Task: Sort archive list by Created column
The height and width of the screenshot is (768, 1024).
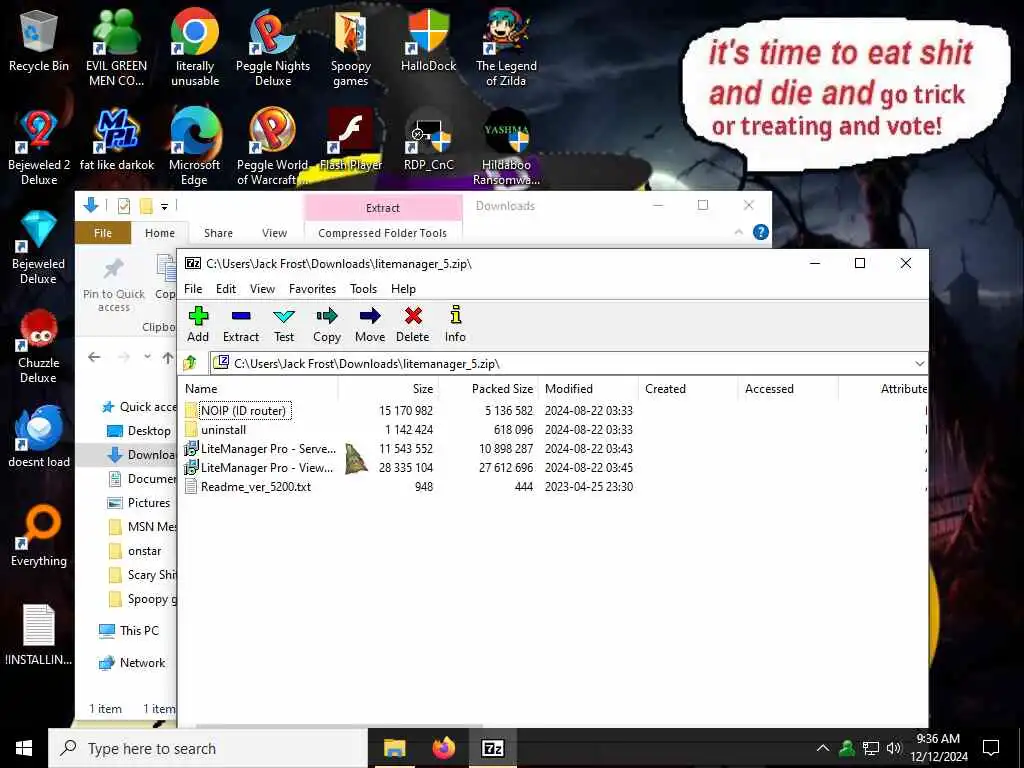Action: (x=688, y=389)
